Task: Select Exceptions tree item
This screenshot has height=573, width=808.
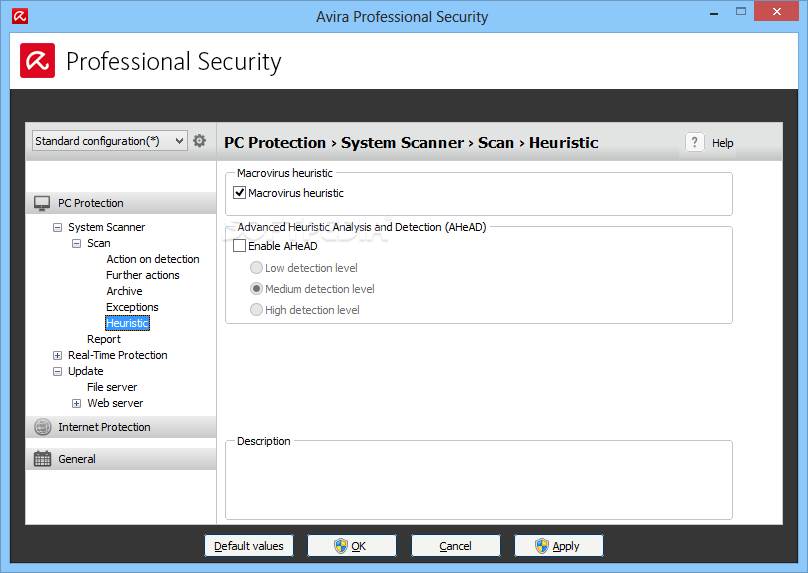Action: point(132,307)
